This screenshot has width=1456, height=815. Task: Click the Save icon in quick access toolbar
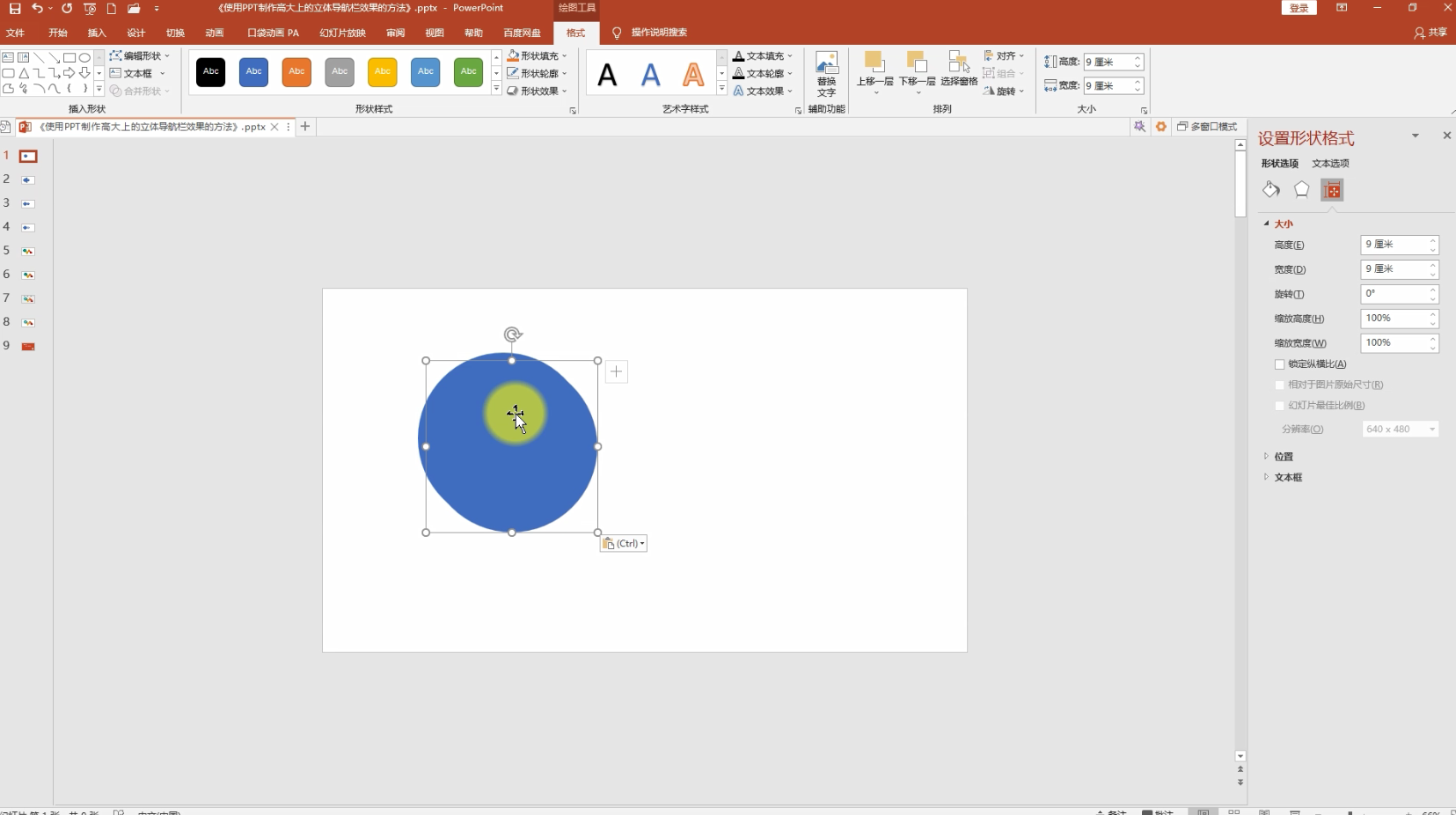point(15,8)
